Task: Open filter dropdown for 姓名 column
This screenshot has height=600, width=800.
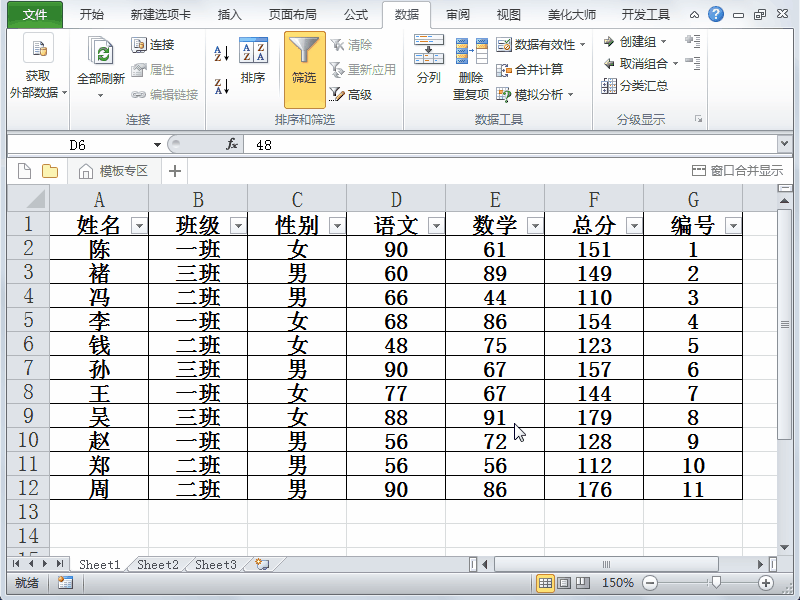Action: tap(139, 225)
